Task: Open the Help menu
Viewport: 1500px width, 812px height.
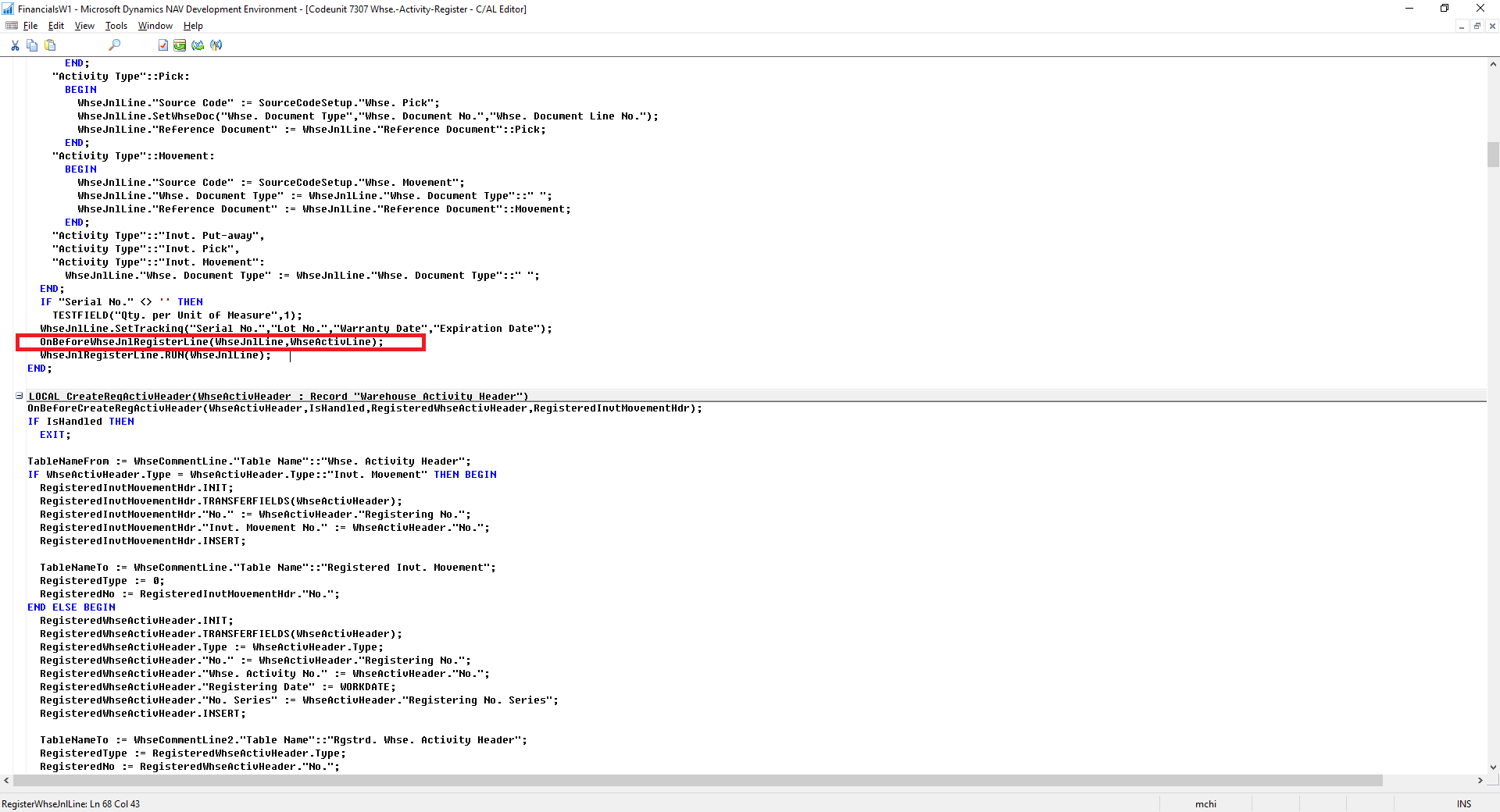Action: tap(192, 26)
